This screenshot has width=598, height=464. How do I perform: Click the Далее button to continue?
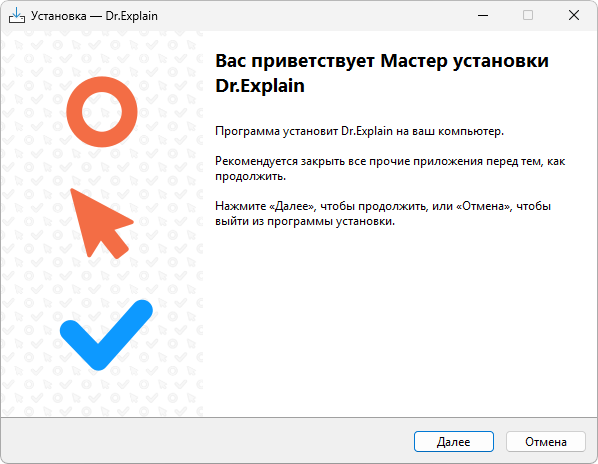[x=453, y=442]
